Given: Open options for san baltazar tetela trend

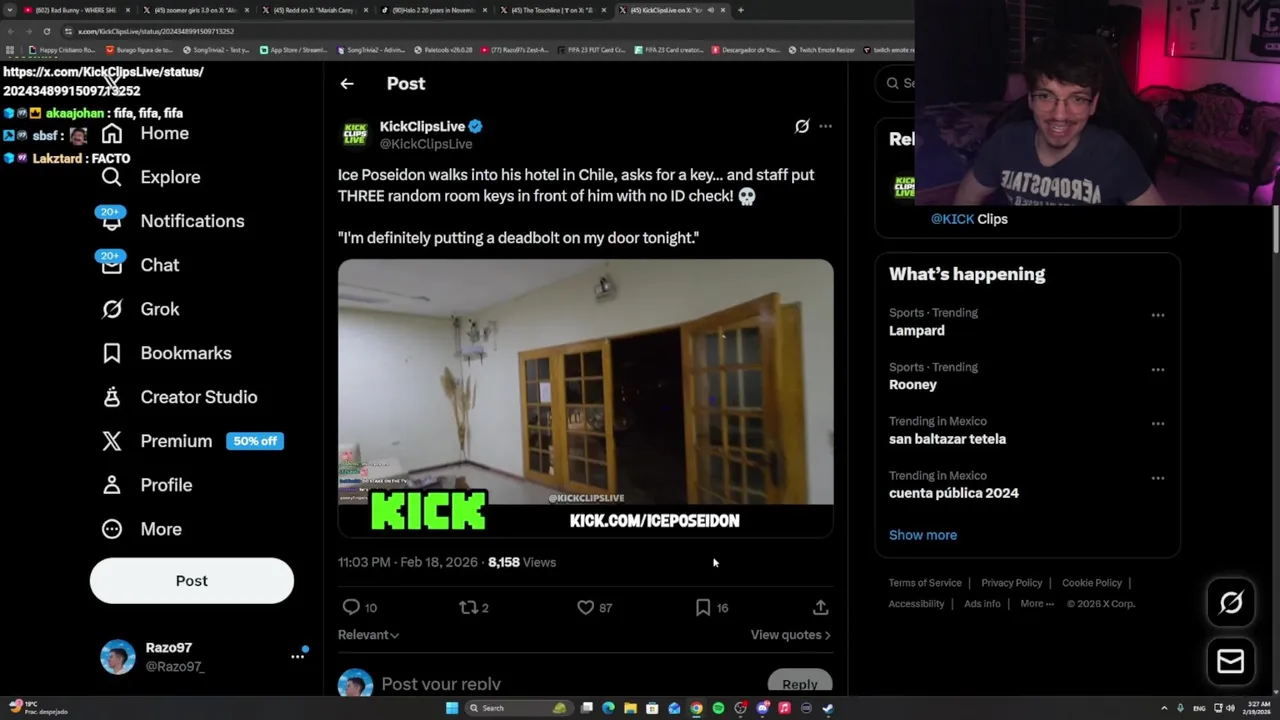Looking at the screenshot, I should (x=1157, y=423).
